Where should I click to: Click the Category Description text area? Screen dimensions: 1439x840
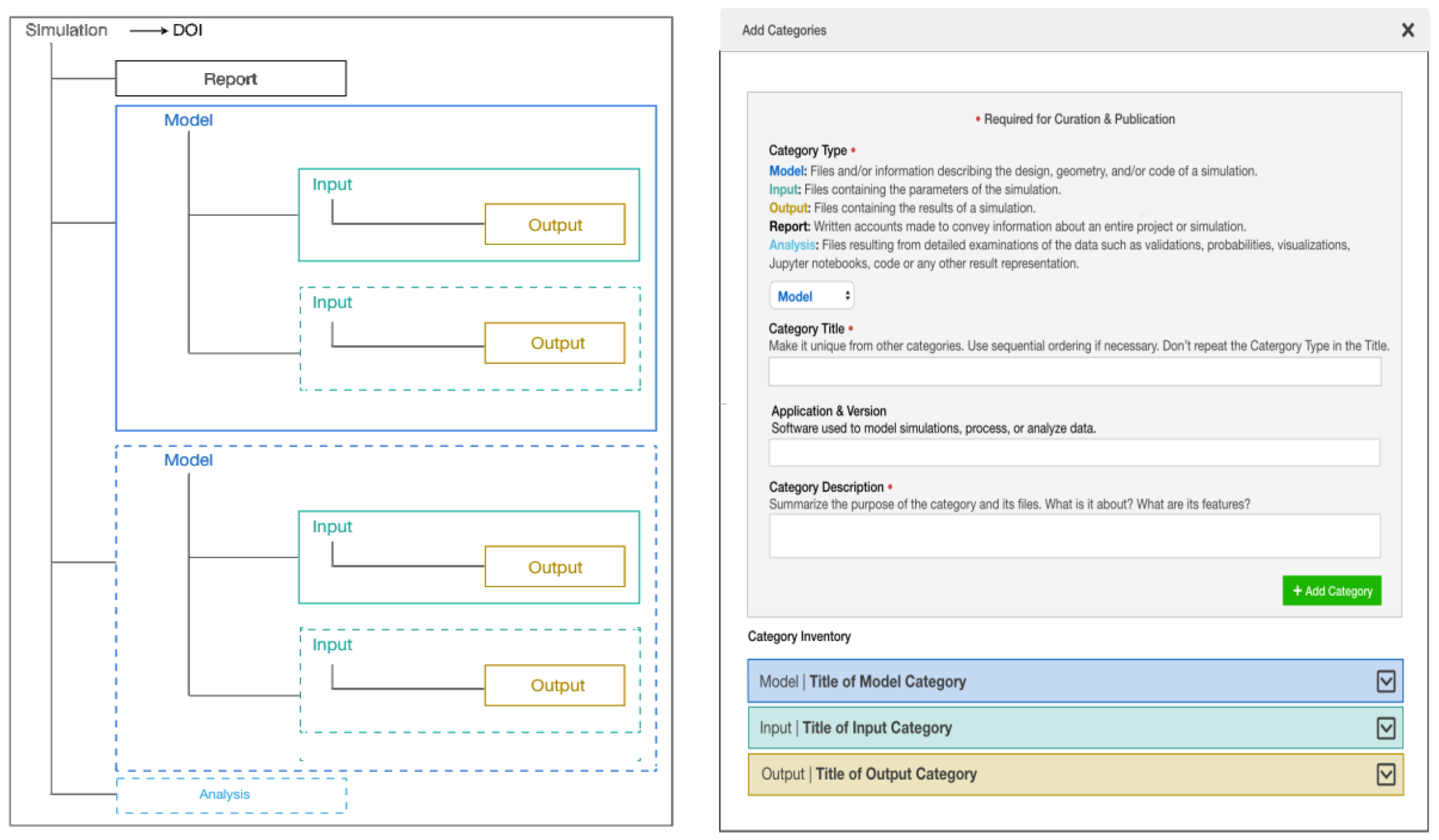1074,536
